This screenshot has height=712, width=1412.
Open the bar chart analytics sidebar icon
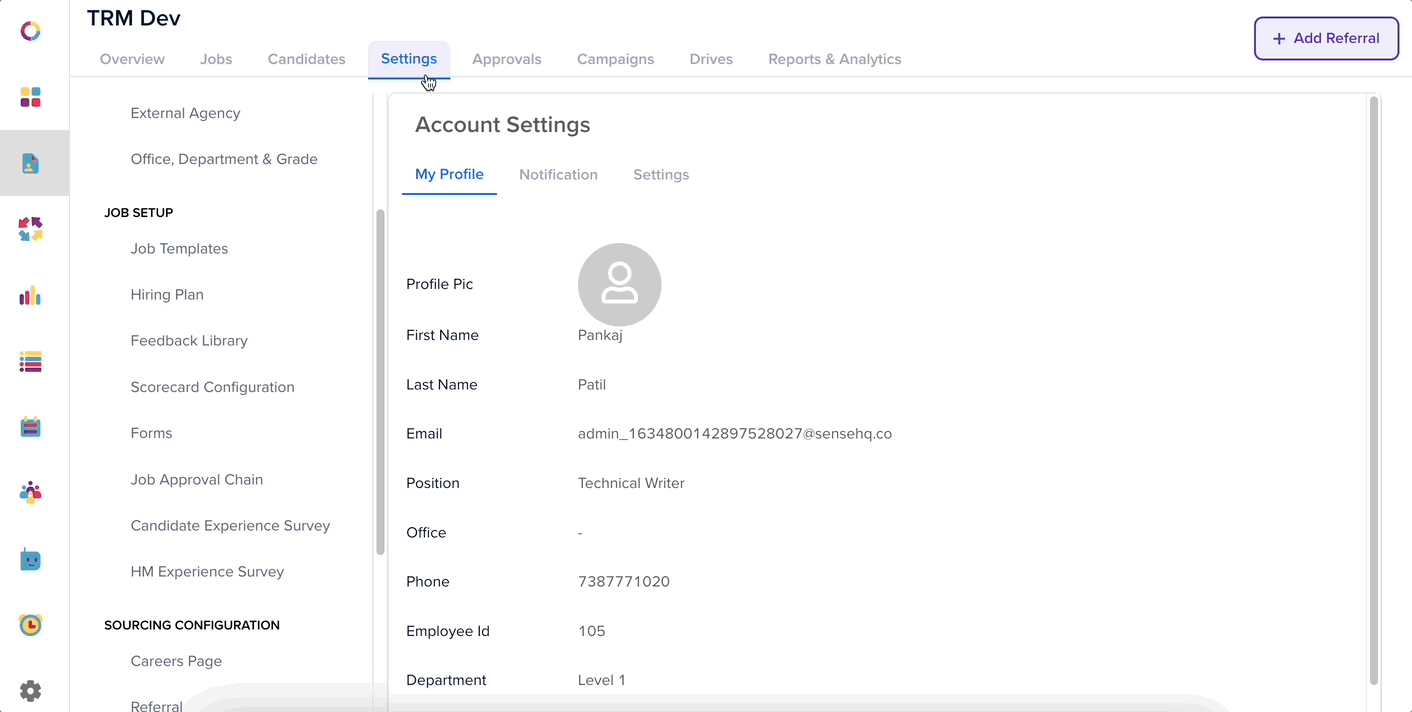click(x=30, y=296)
